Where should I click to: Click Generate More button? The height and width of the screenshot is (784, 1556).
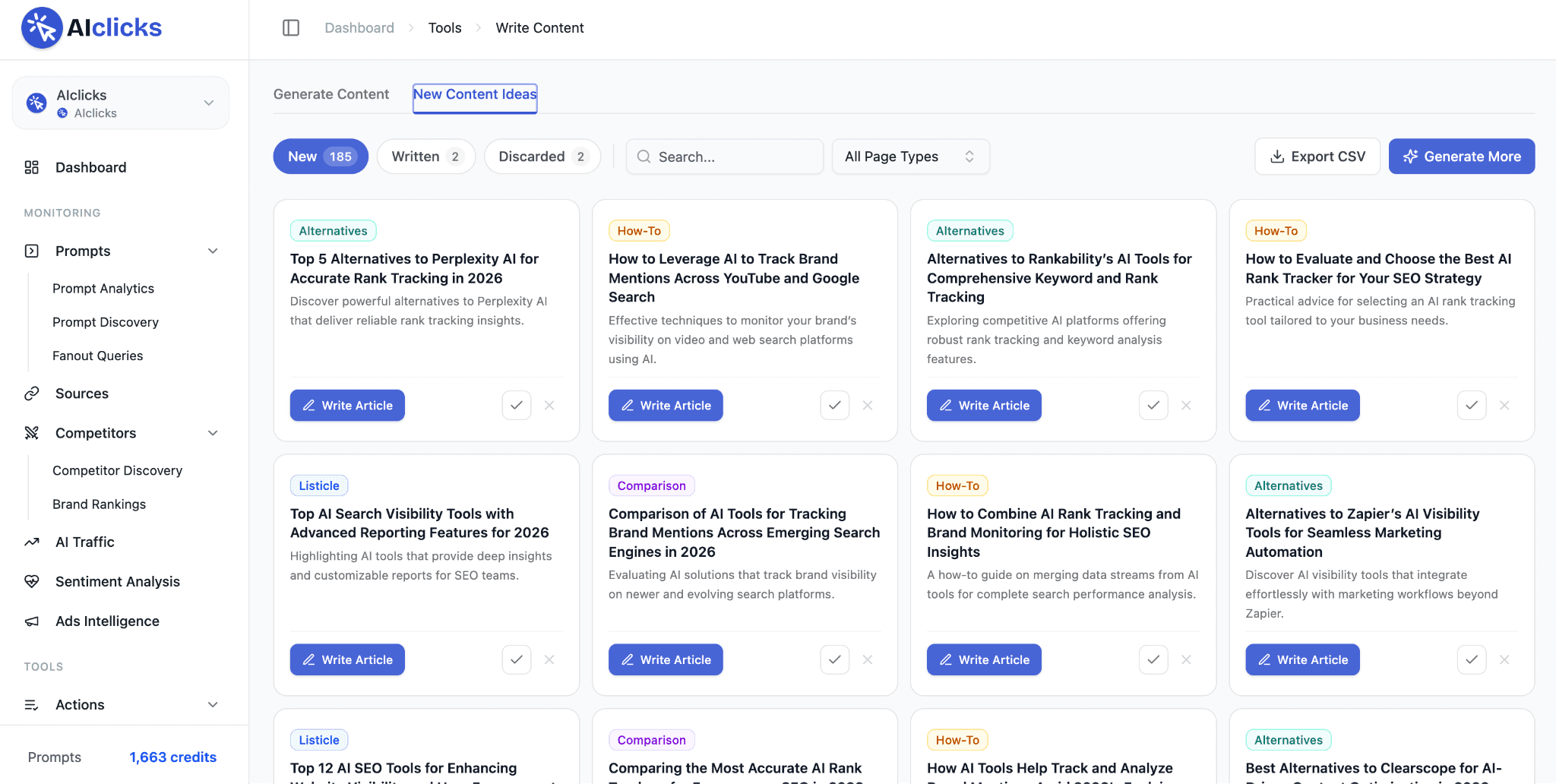[1462, 156]
